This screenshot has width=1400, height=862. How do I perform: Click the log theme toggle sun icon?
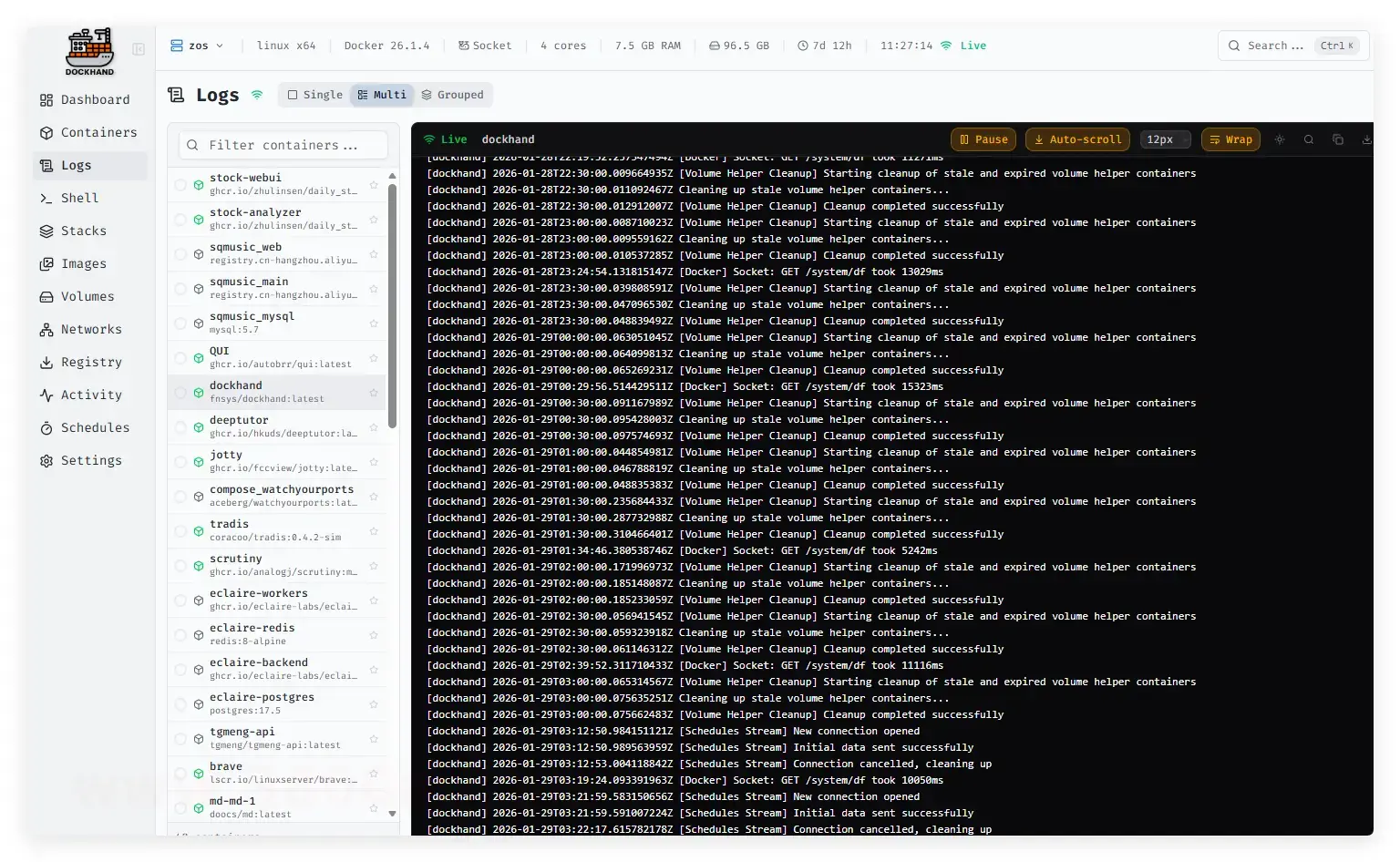[x=1280, y=139]
